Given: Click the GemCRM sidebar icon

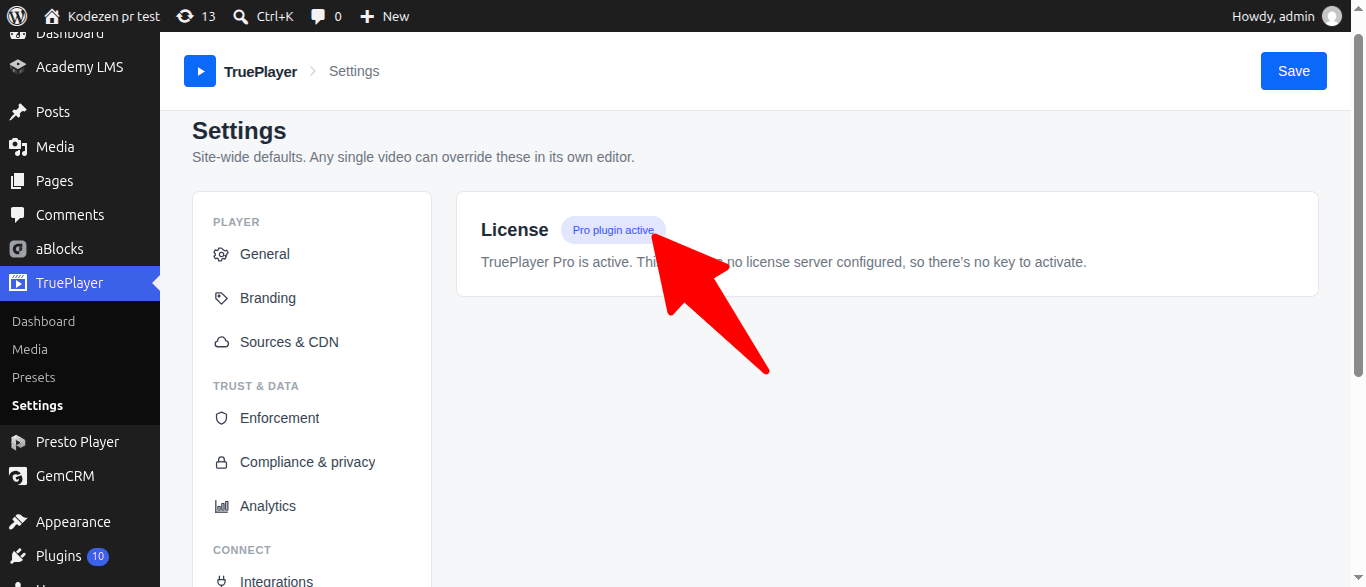Looking at the screenshot, I should [17, 476].
